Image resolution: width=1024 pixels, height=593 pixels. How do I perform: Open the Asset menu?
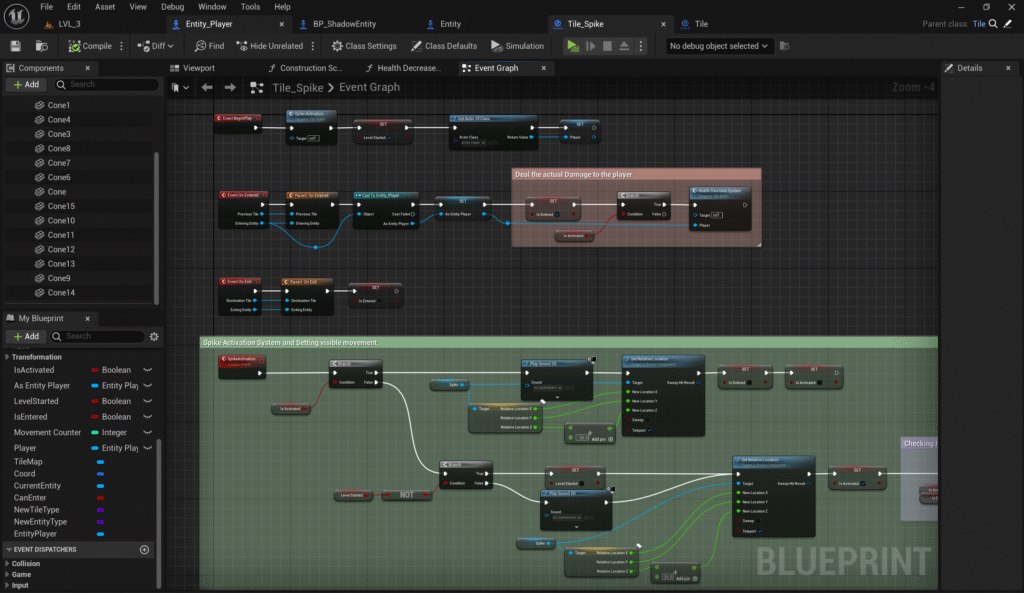pos(104,7)
